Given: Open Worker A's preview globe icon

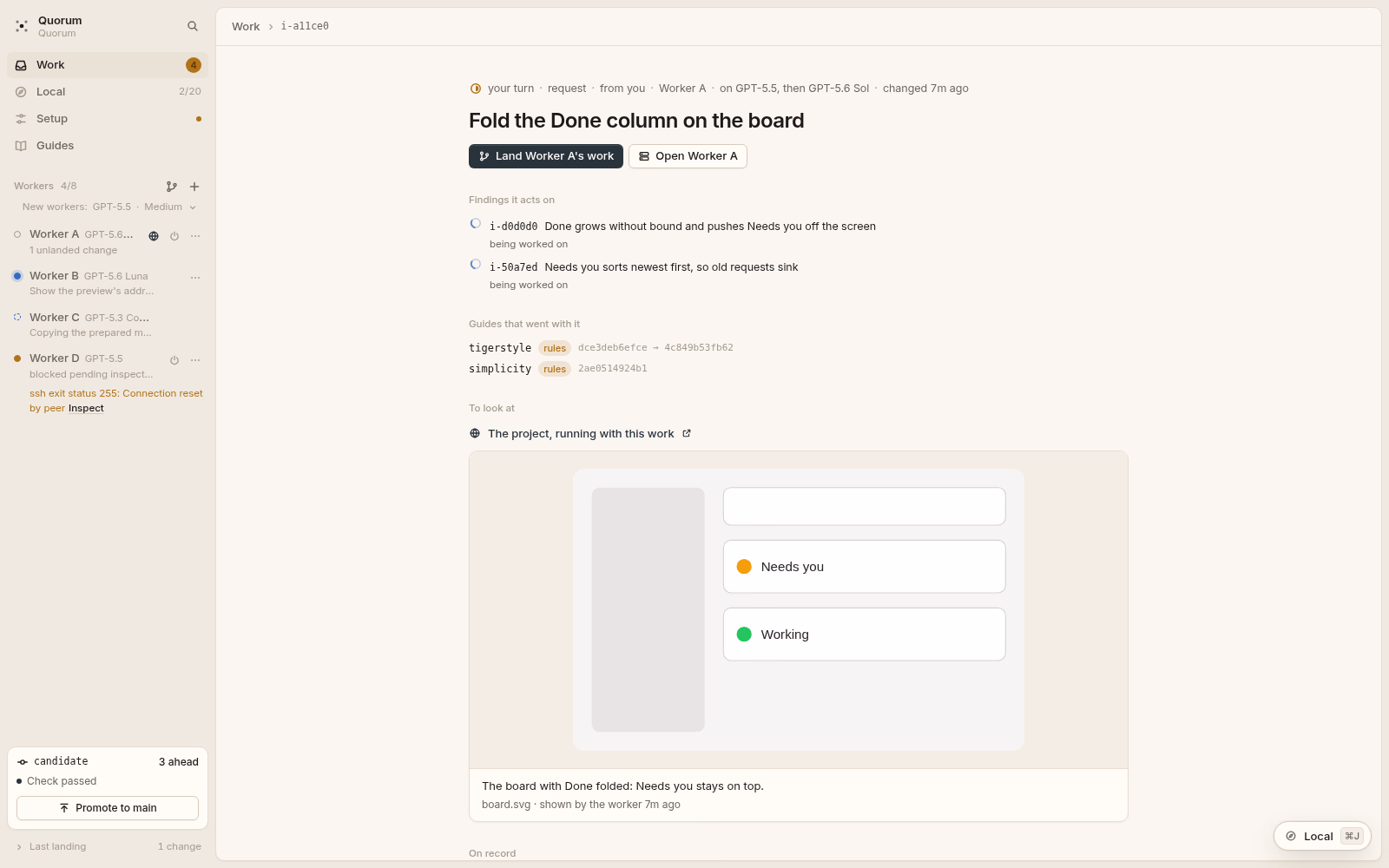Looking at the screenshot, I should coord(154,236).
